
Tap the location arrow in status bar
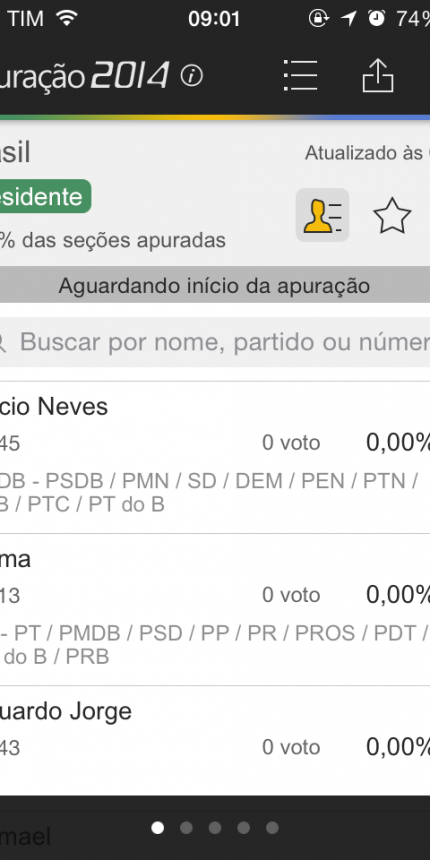(x=348, y=18)
